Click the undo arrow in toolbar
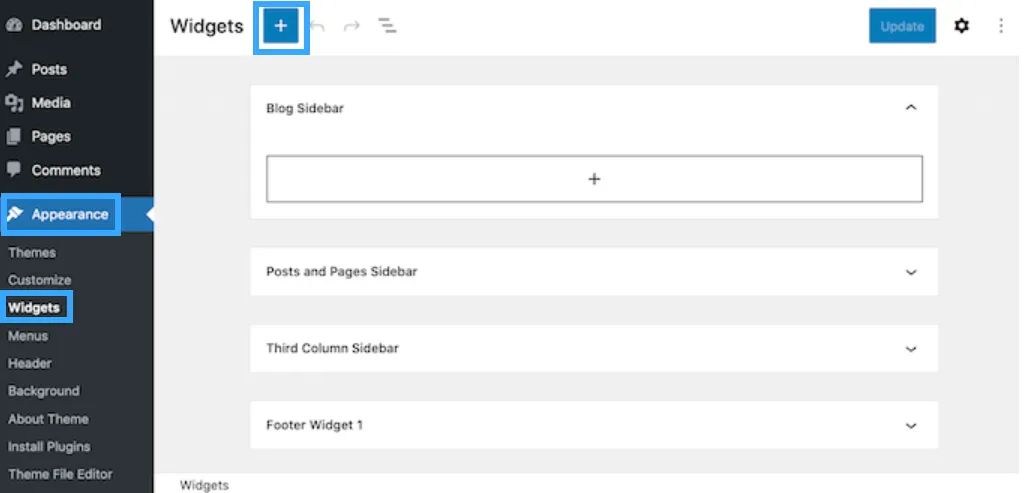 317,26
